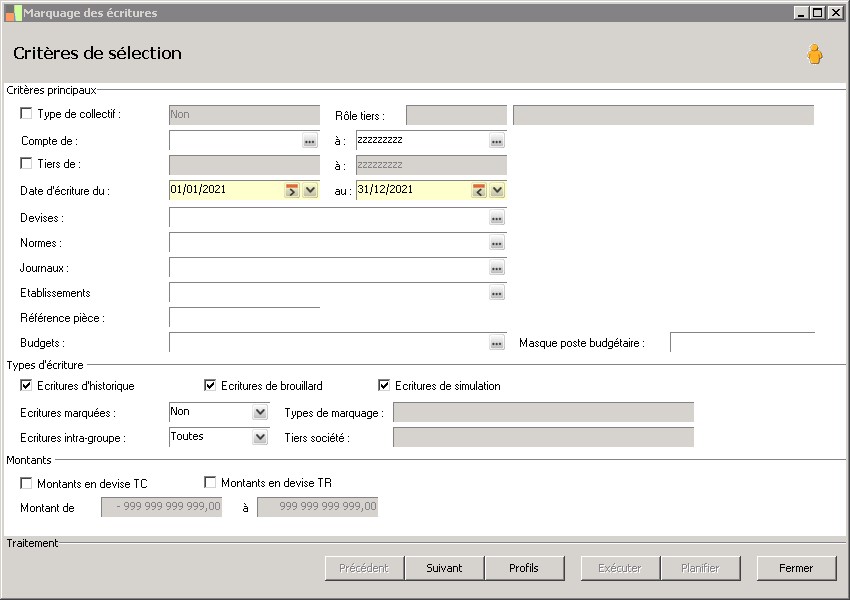Uncheck Ecritures de simulation

pyautogui.click(x=384, y=386)
